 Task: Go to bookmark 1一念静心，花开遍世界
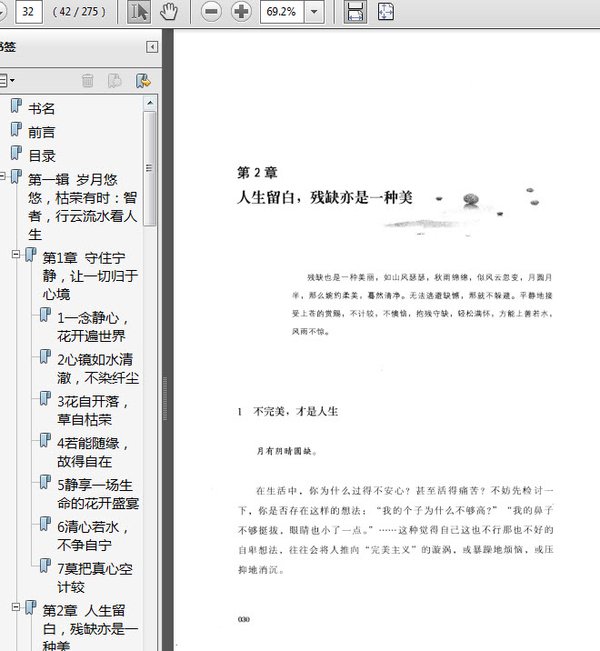coord(92,327)
